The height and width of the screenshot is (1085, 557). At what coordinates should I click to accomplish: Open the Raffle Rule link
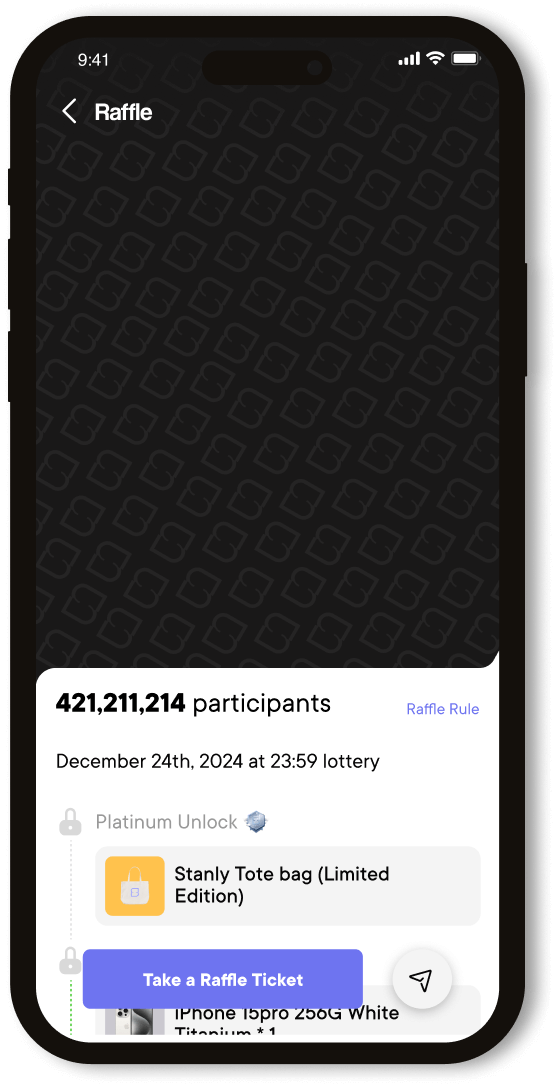pyautogui.click(x=443, y=709)
